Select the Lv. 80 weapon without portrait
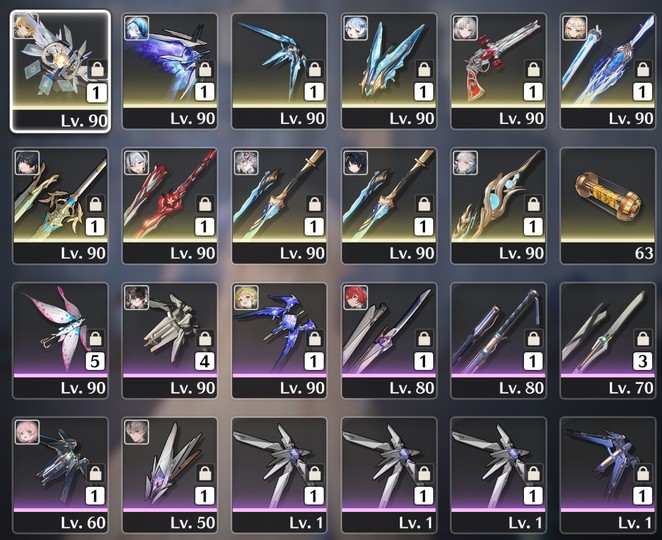Screen dimensions: 662x540 pyautogui.click(x=499, y=340)
